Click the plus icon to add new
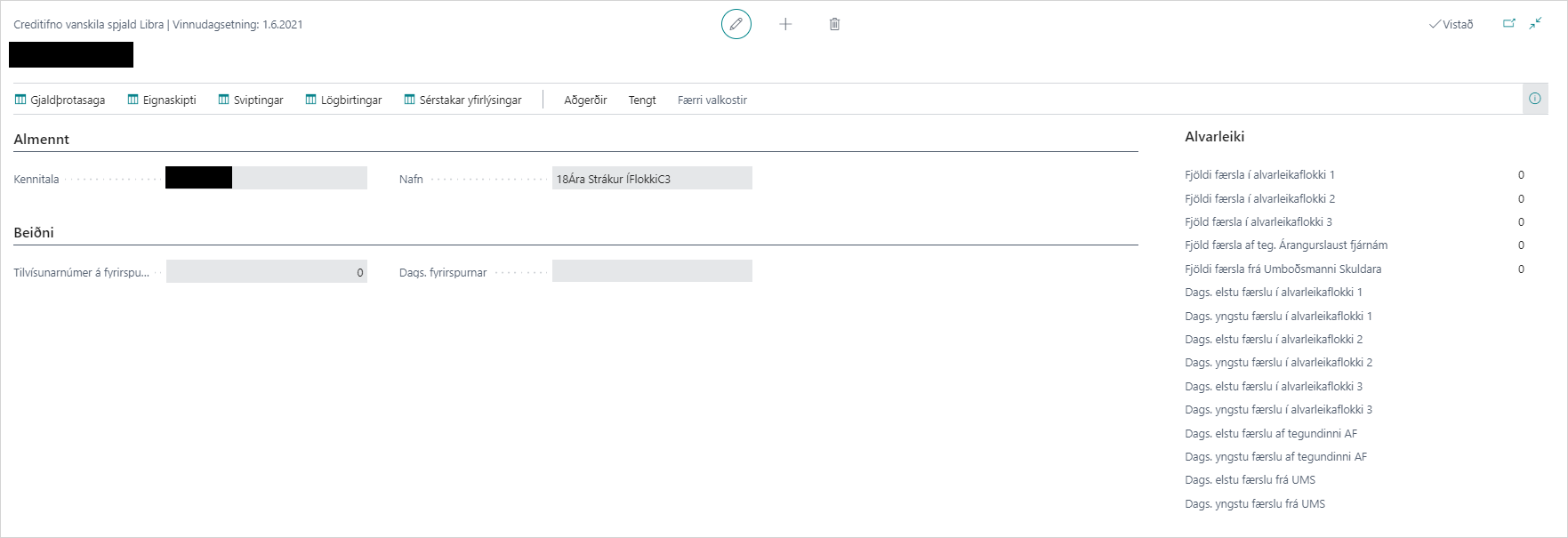The image size is (1568, 538). (785, 24)
